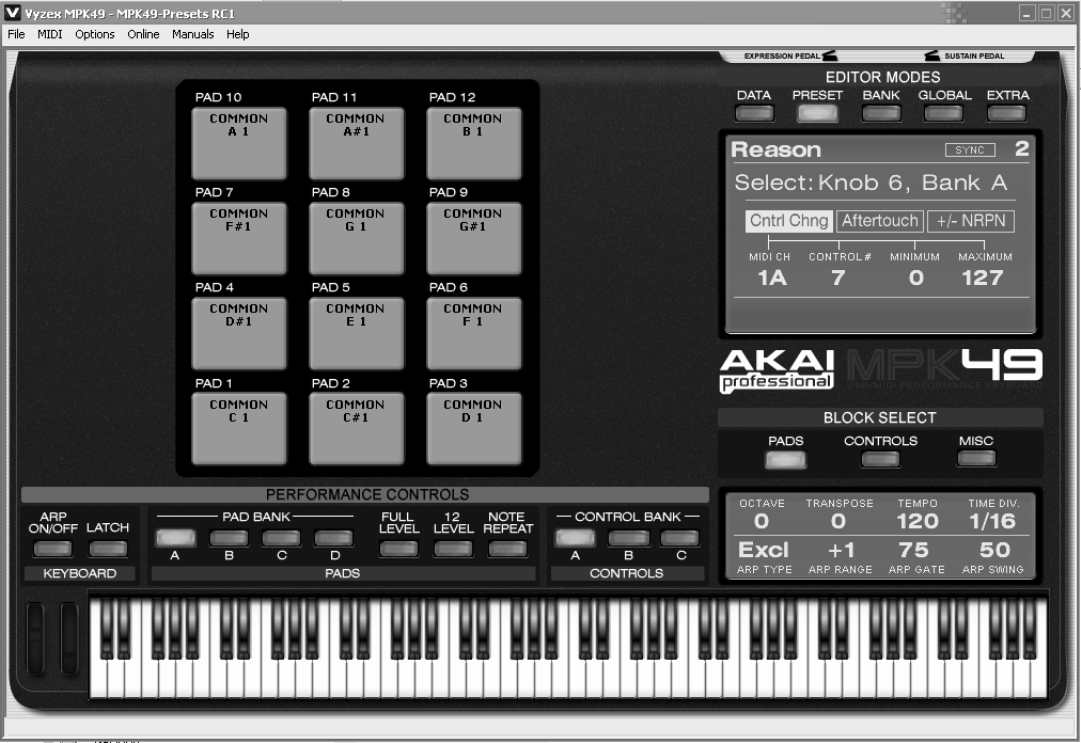Select PAD 7 with note F#1

[239, 238]
